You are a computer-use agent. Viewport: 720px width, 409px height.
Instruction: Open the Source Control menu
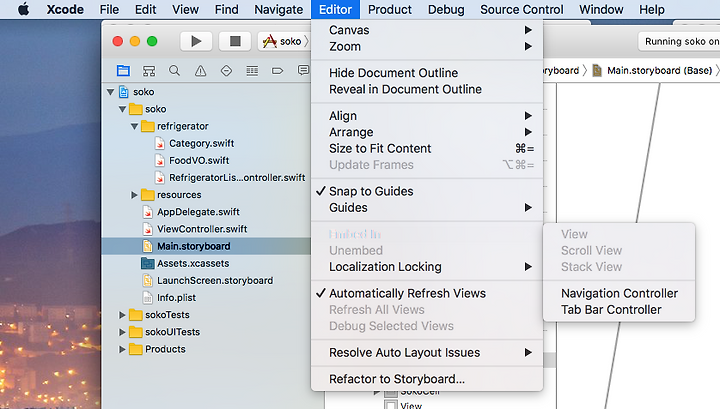522,9
